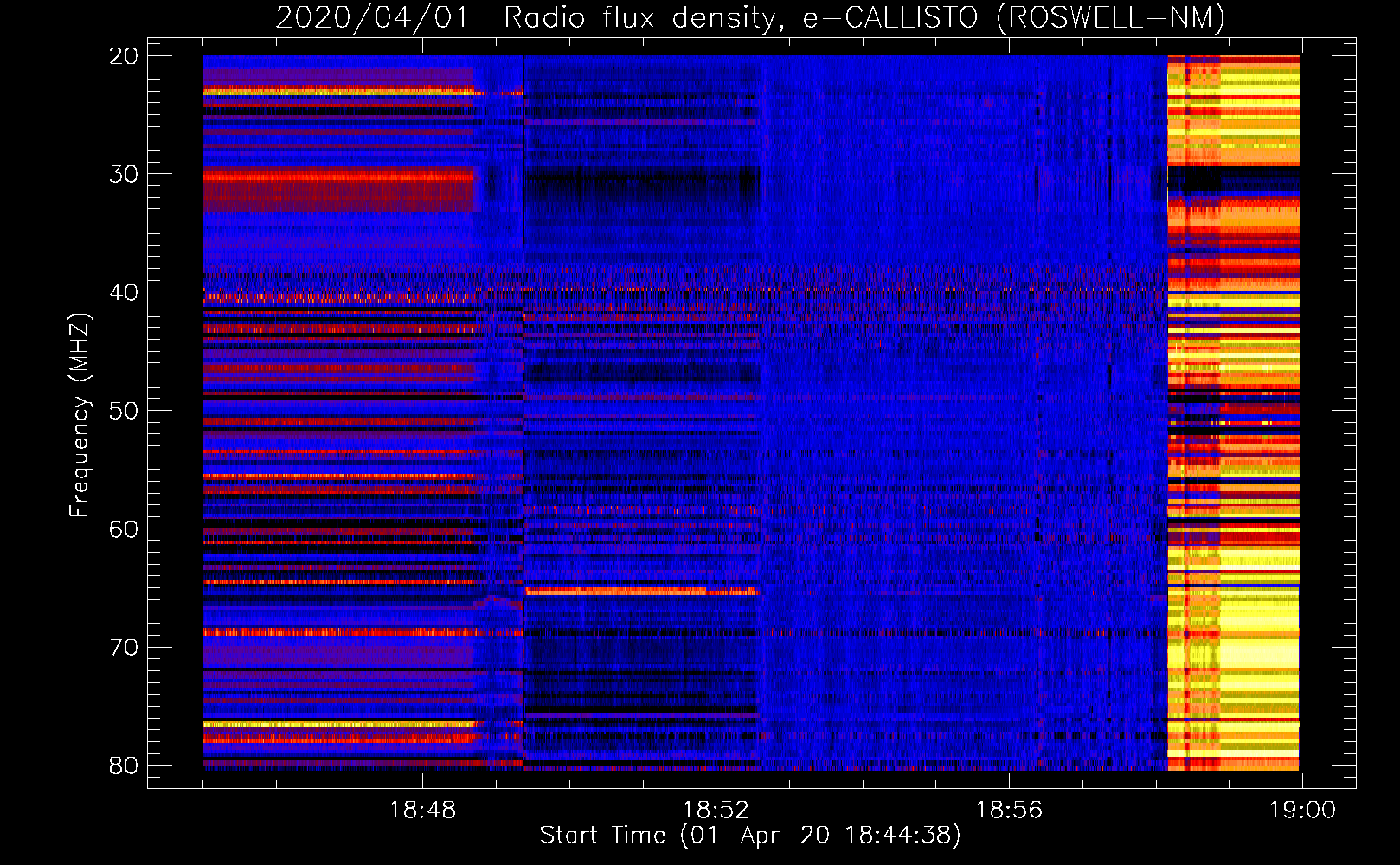Click the bright yellow burst region near 19:00
This screenshot has width=1400, height=865.
[x=1233, y=413]
